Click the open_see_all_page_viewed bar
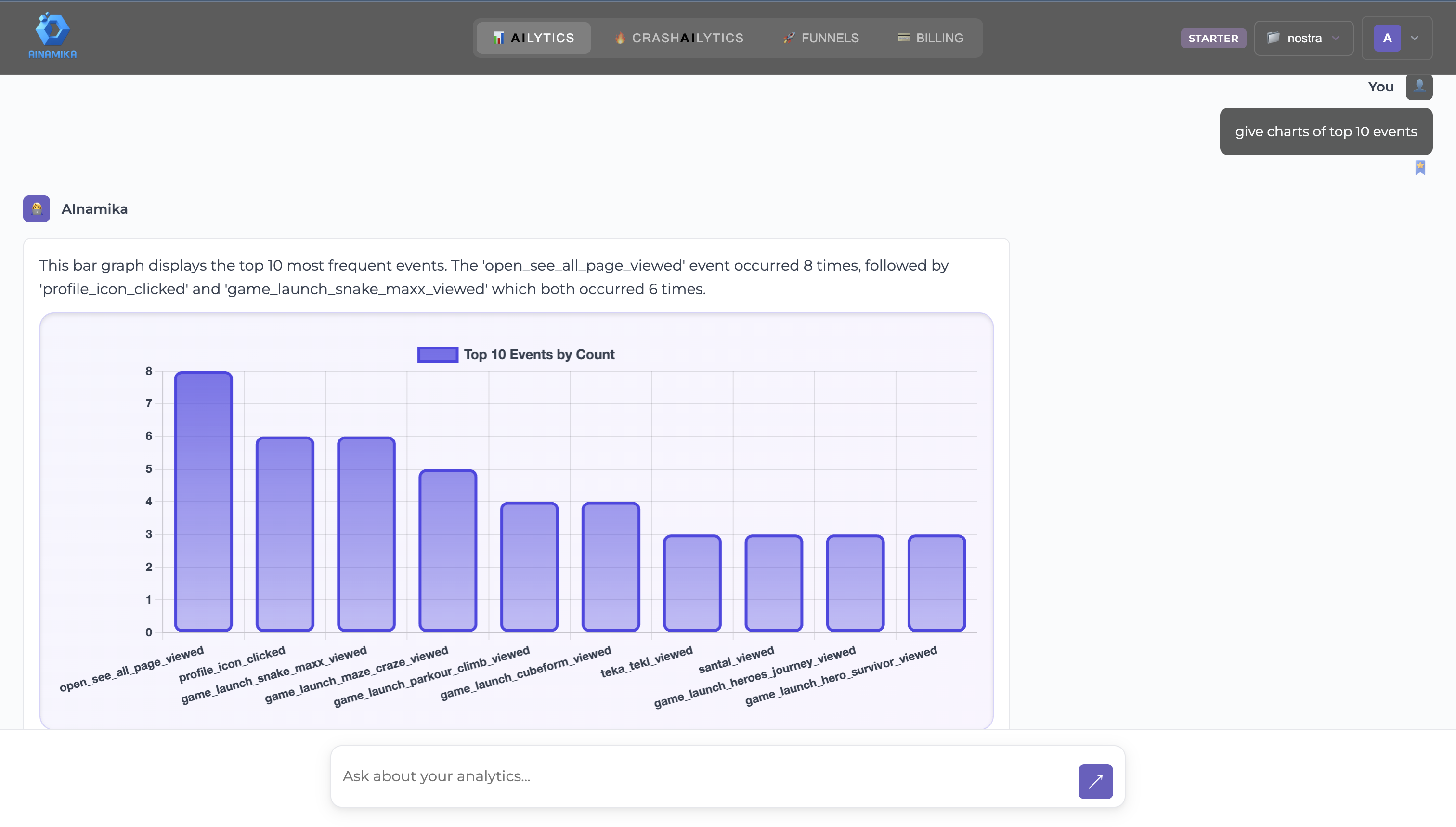This screenshot has width=1456, height=827. (x=203, y=502)
